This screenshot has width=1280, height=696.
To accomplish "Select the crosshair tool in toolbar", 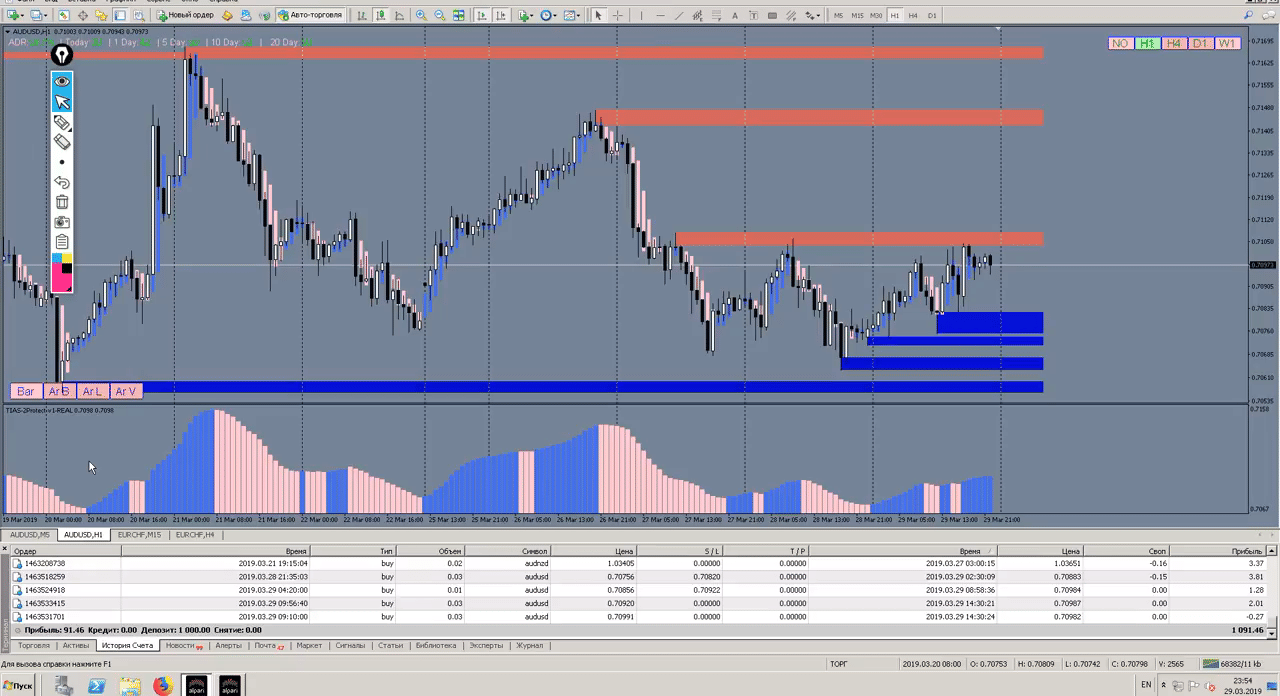I will tap(617, 15).
